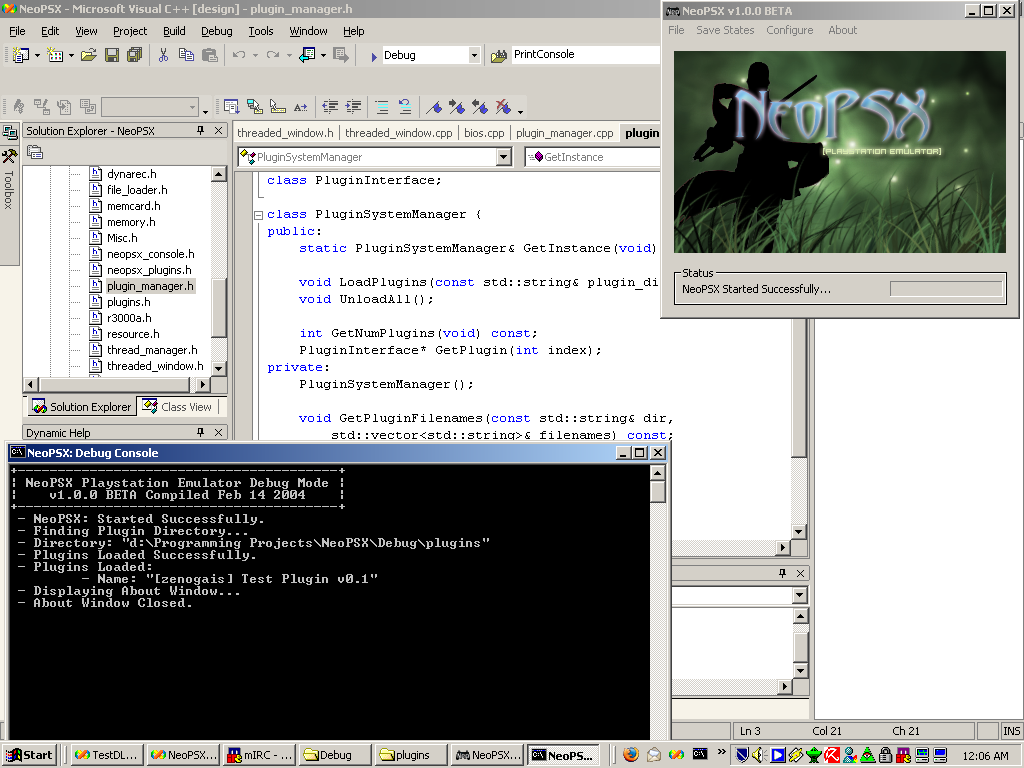This screenshot has height=768, width=1024.
Task: Open the About menu in NeoPSX window
Action: tap(842, 30)
